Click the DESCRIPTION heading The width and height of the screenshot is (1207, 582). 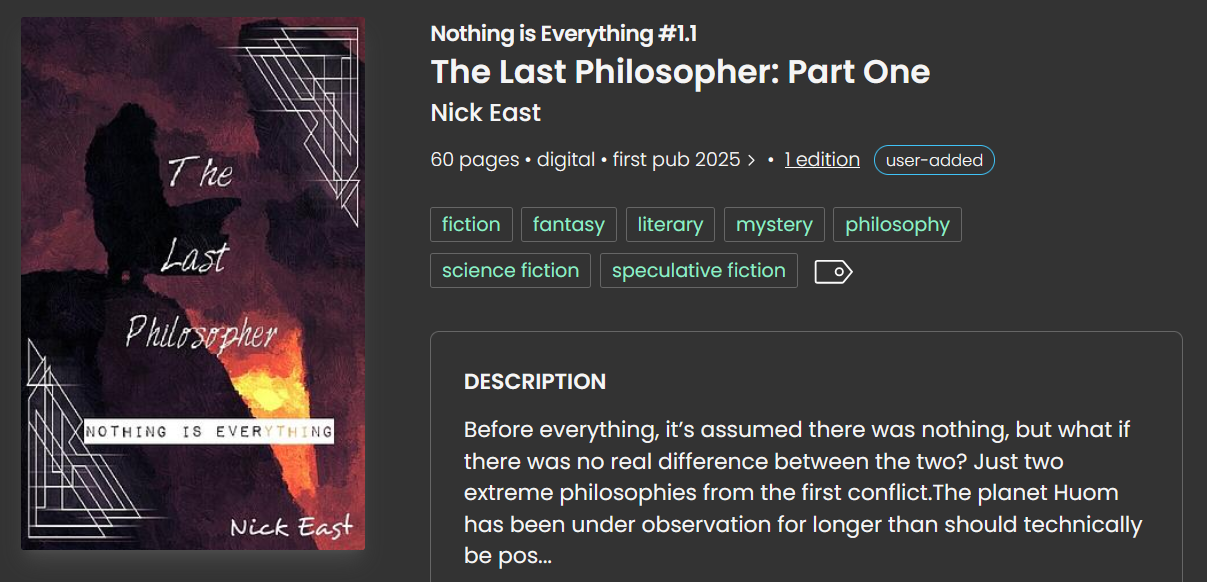[534, 382]
